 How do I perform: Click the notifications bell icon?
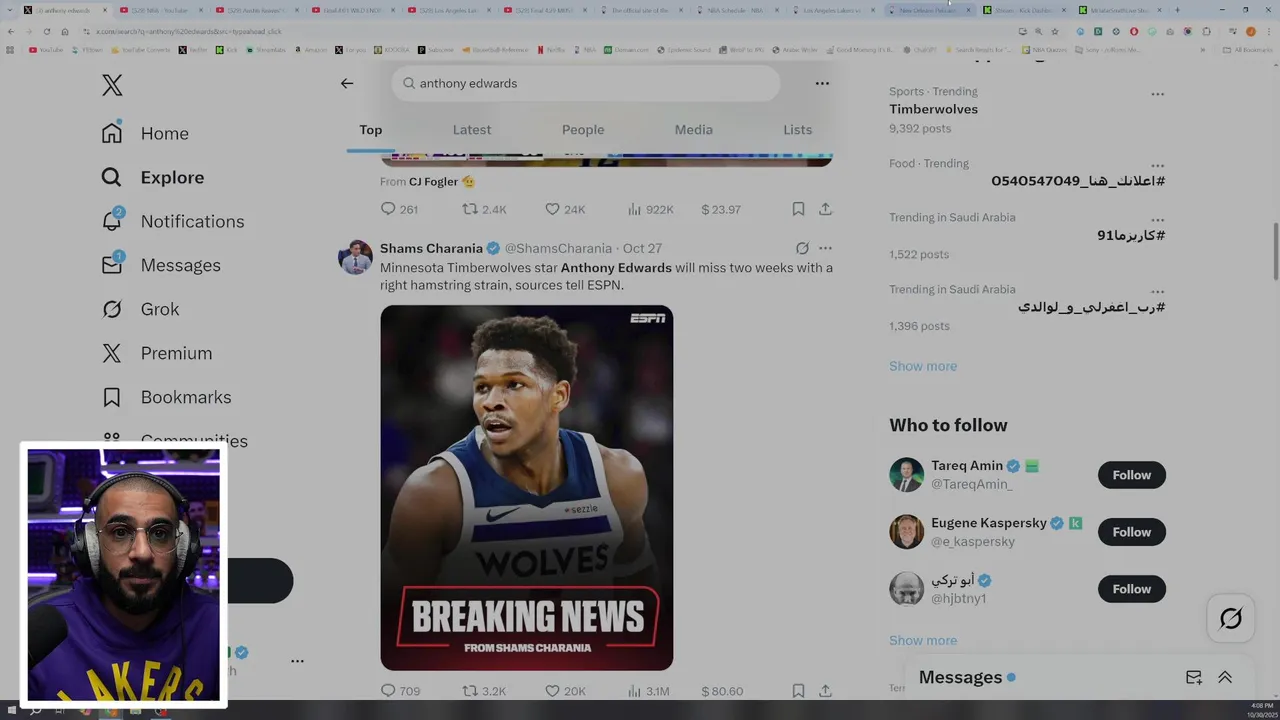[112, 221]
